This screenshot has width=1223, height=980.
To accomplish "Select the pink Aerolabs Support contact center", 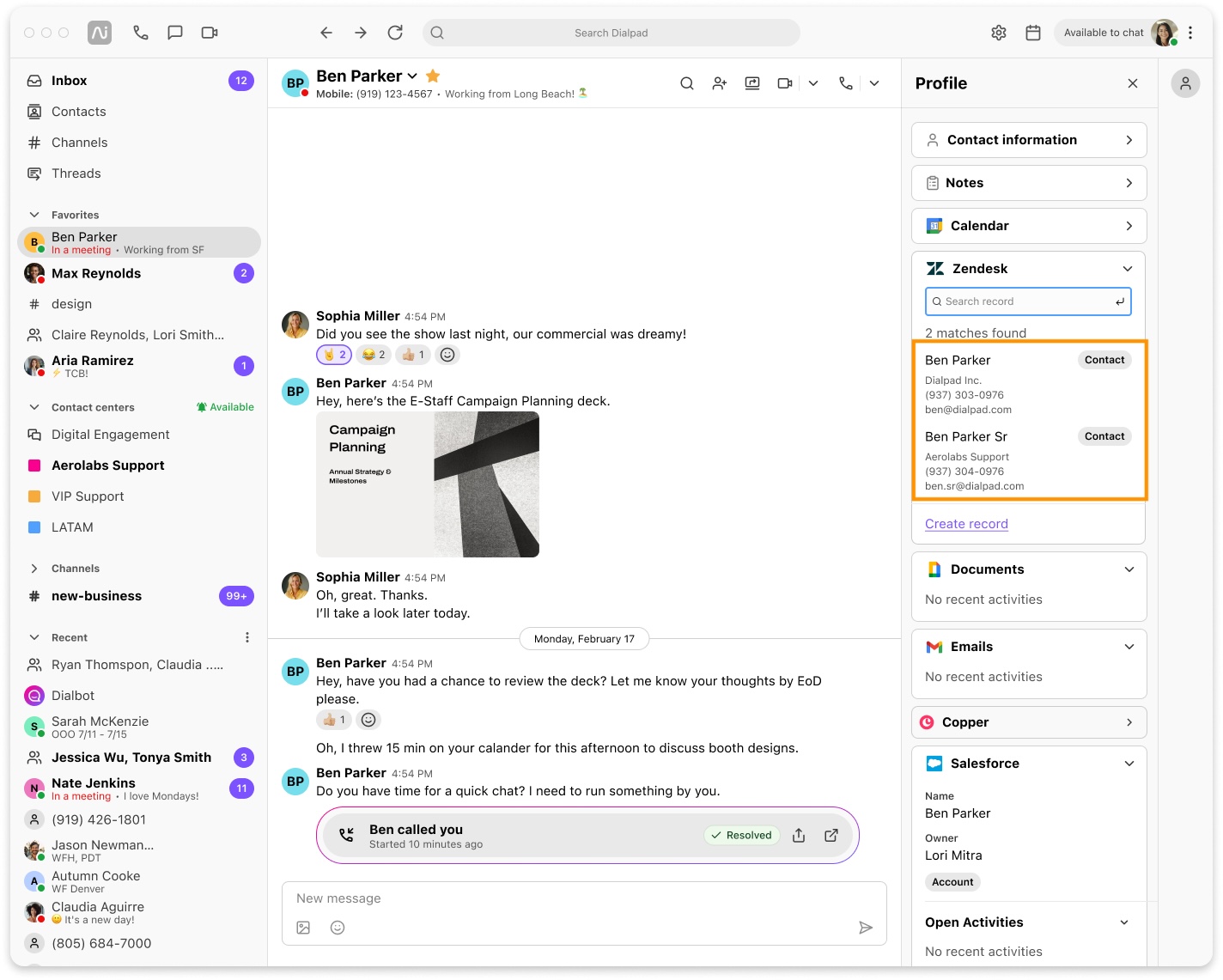I will [x=137, y=466].
